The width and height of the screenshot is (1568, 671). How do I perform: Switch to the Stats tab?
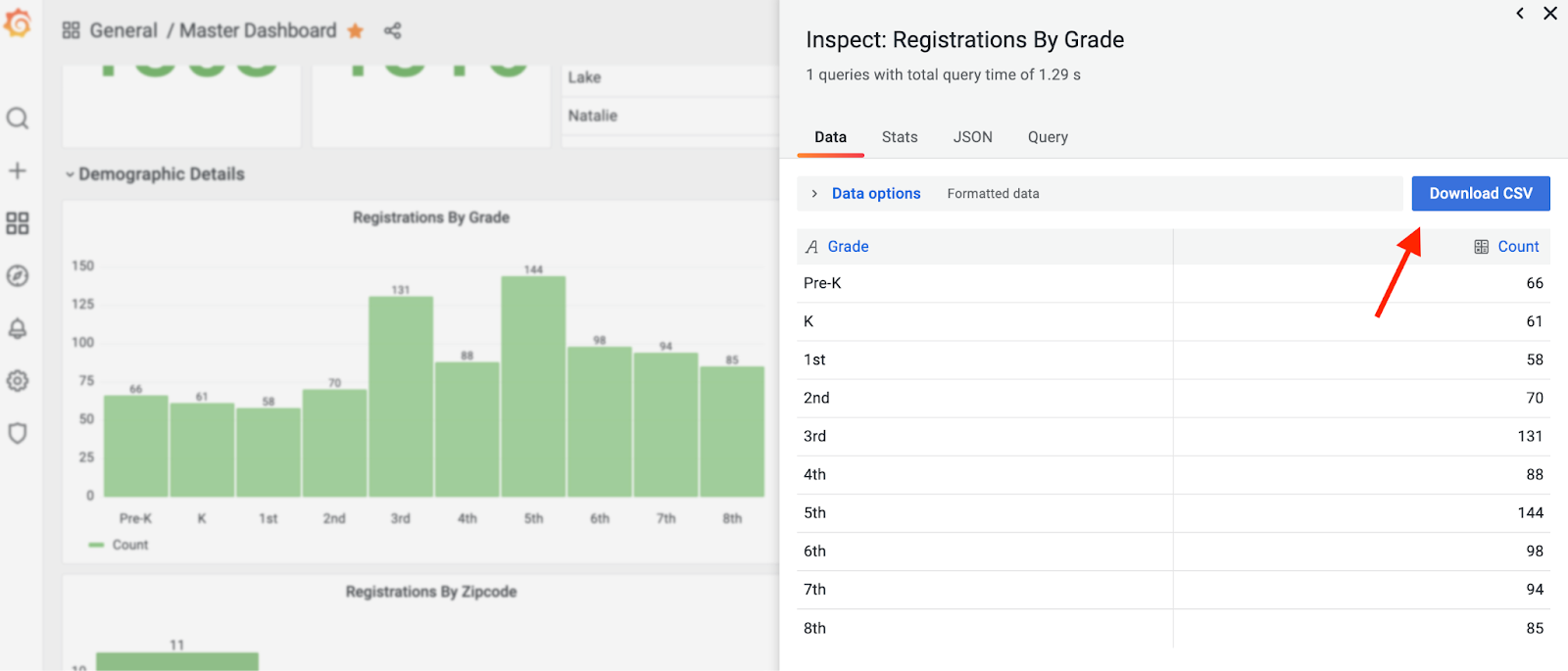[900, 137]
